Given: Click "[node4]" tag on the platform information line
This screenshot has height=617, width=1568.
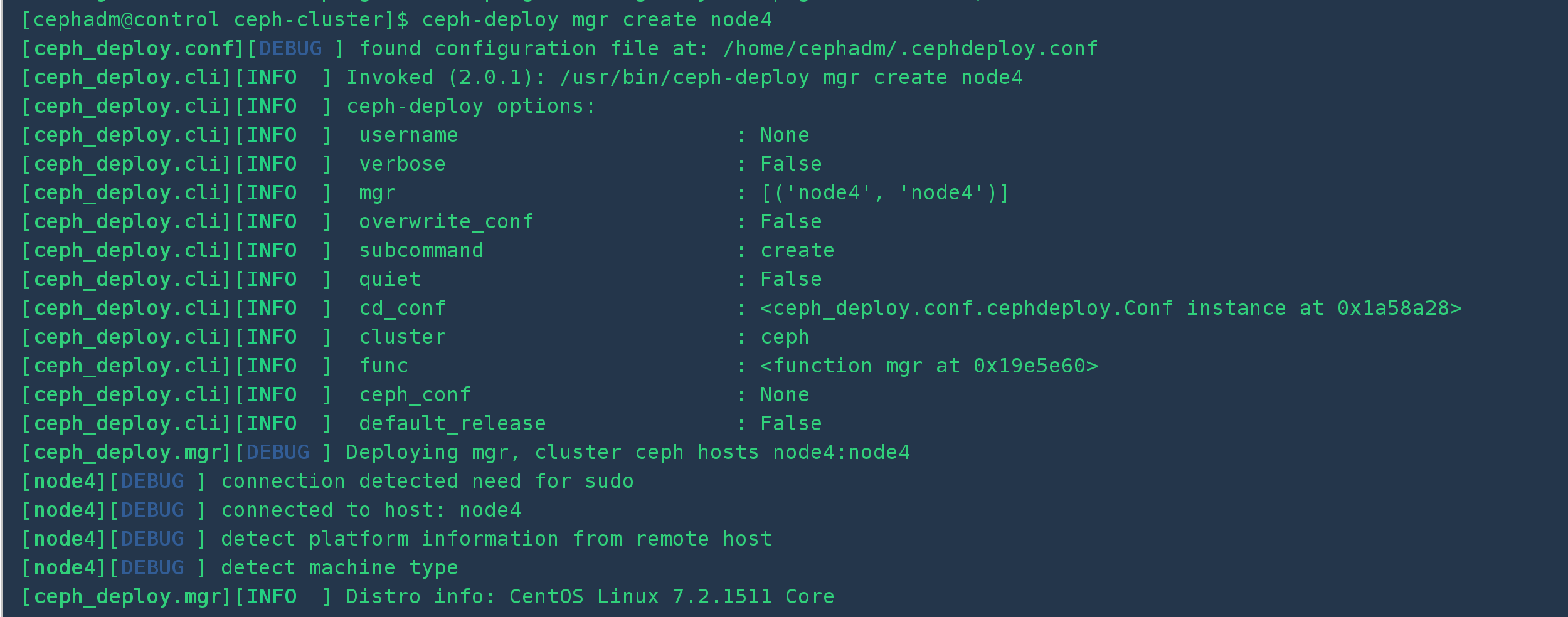Looking at the screenshot, I should click(x=65, y=539).
